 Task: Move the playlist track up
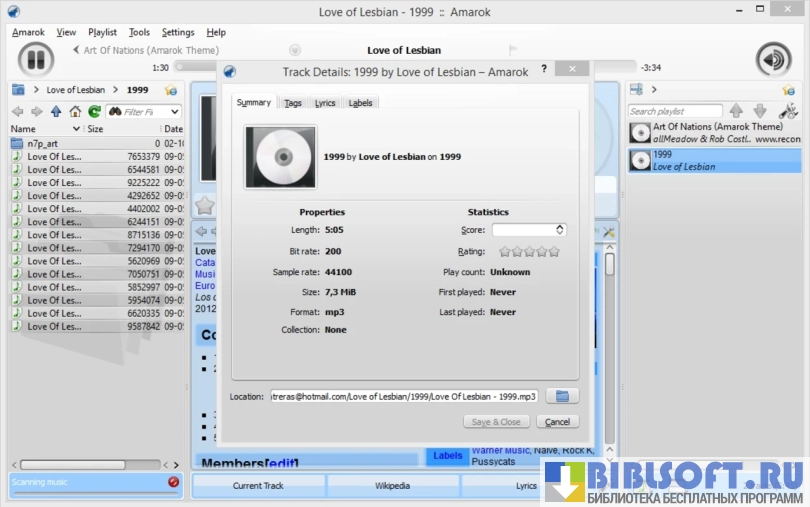736,111
